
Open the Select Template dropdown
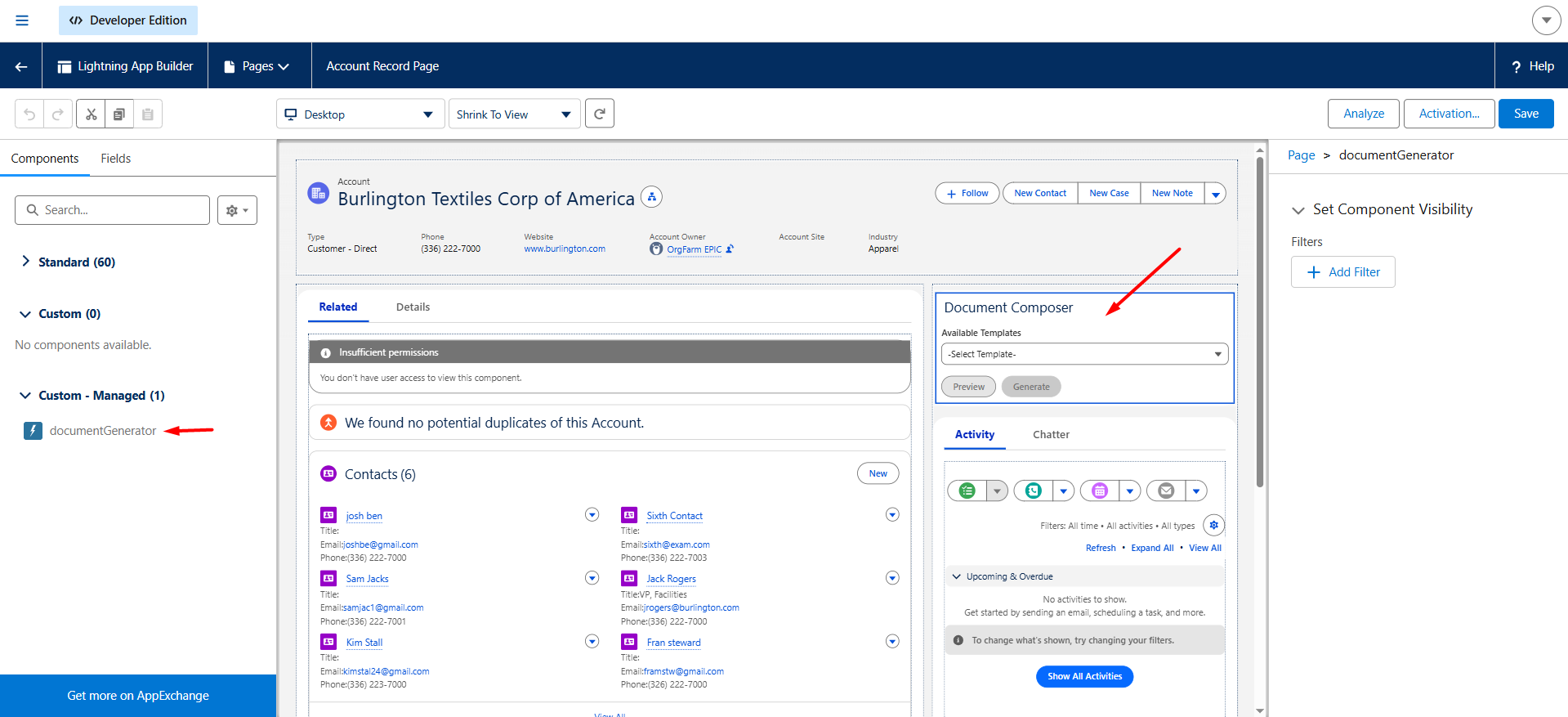[x=1084, y=354]
